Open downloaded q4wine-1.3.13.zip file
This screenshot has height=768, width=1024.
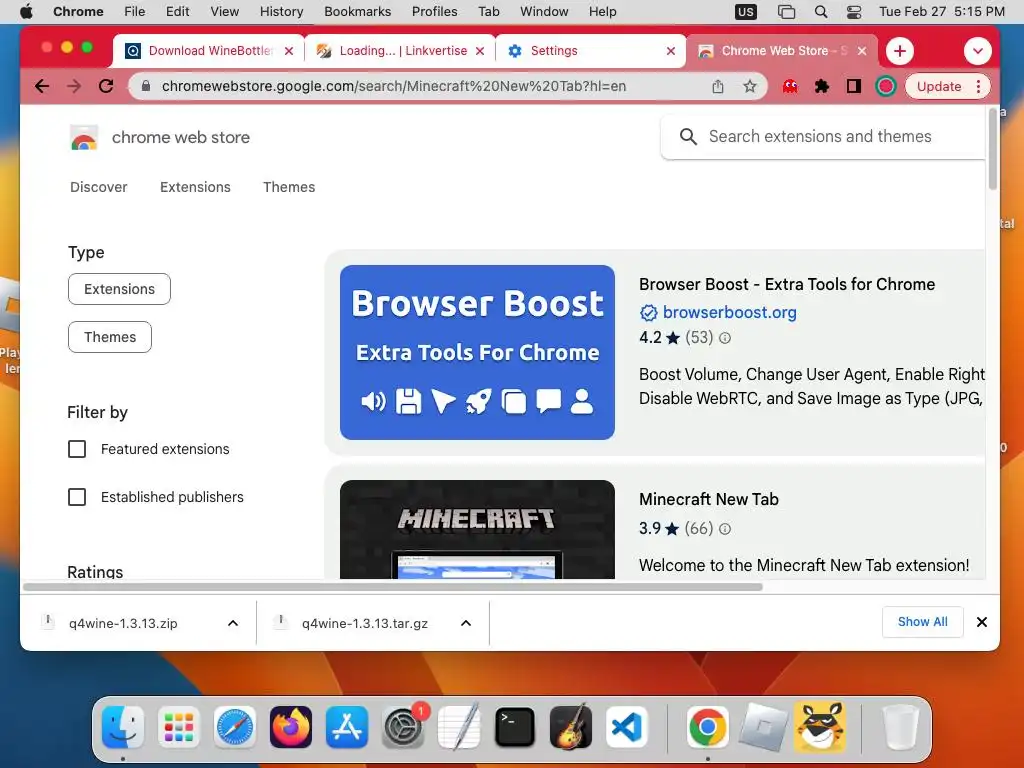click(123, 623)
